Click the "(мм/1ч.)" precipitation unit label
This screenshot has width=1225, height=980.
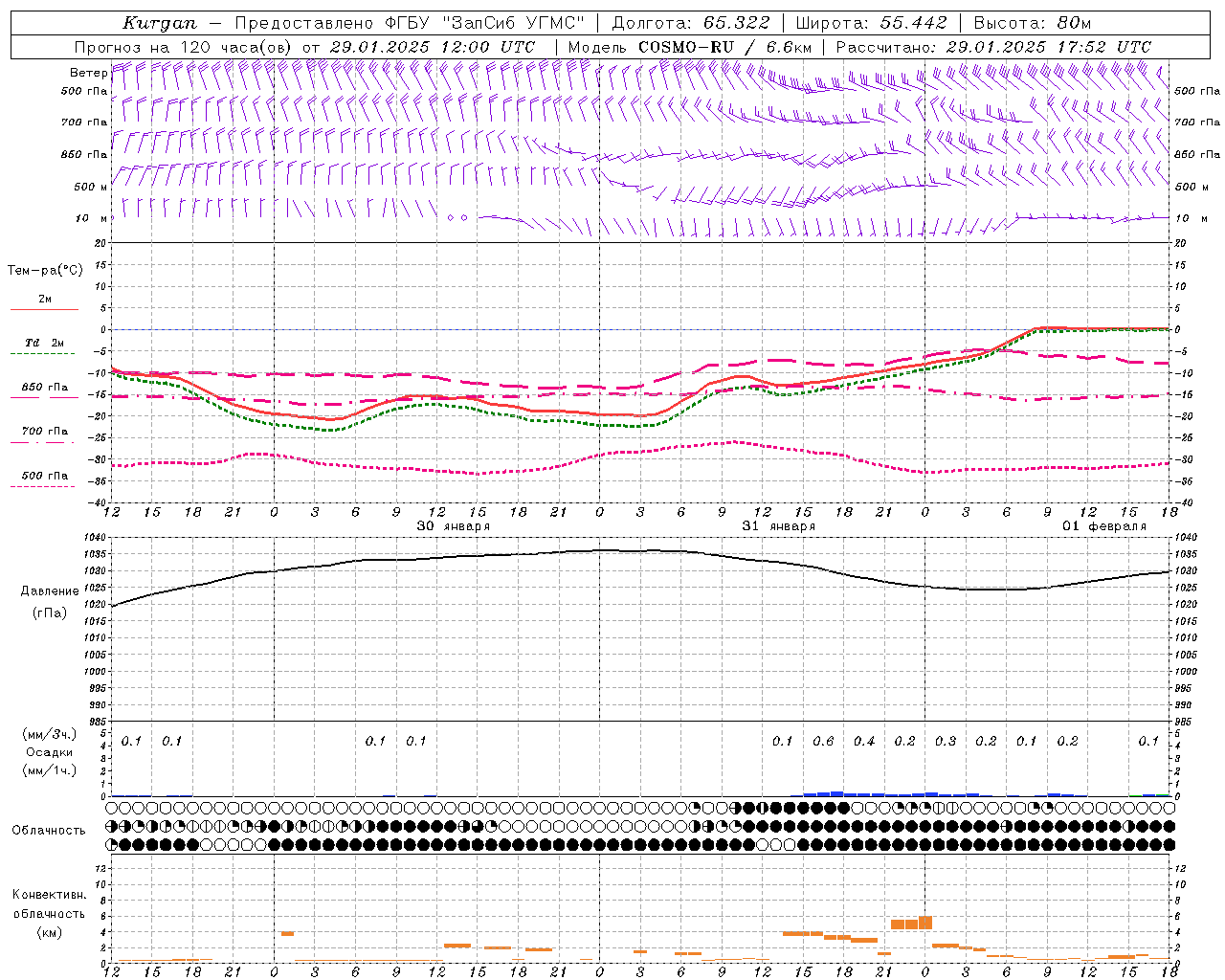(50, 770)
